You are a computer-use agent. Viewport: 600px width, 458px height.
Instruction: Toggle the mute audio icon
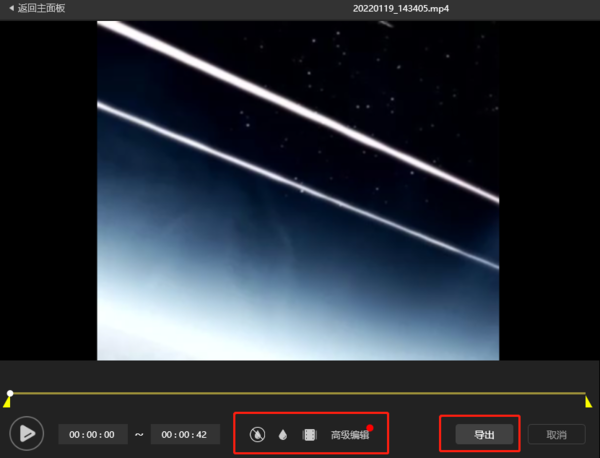pyautogui.click(x=257, y=435)
